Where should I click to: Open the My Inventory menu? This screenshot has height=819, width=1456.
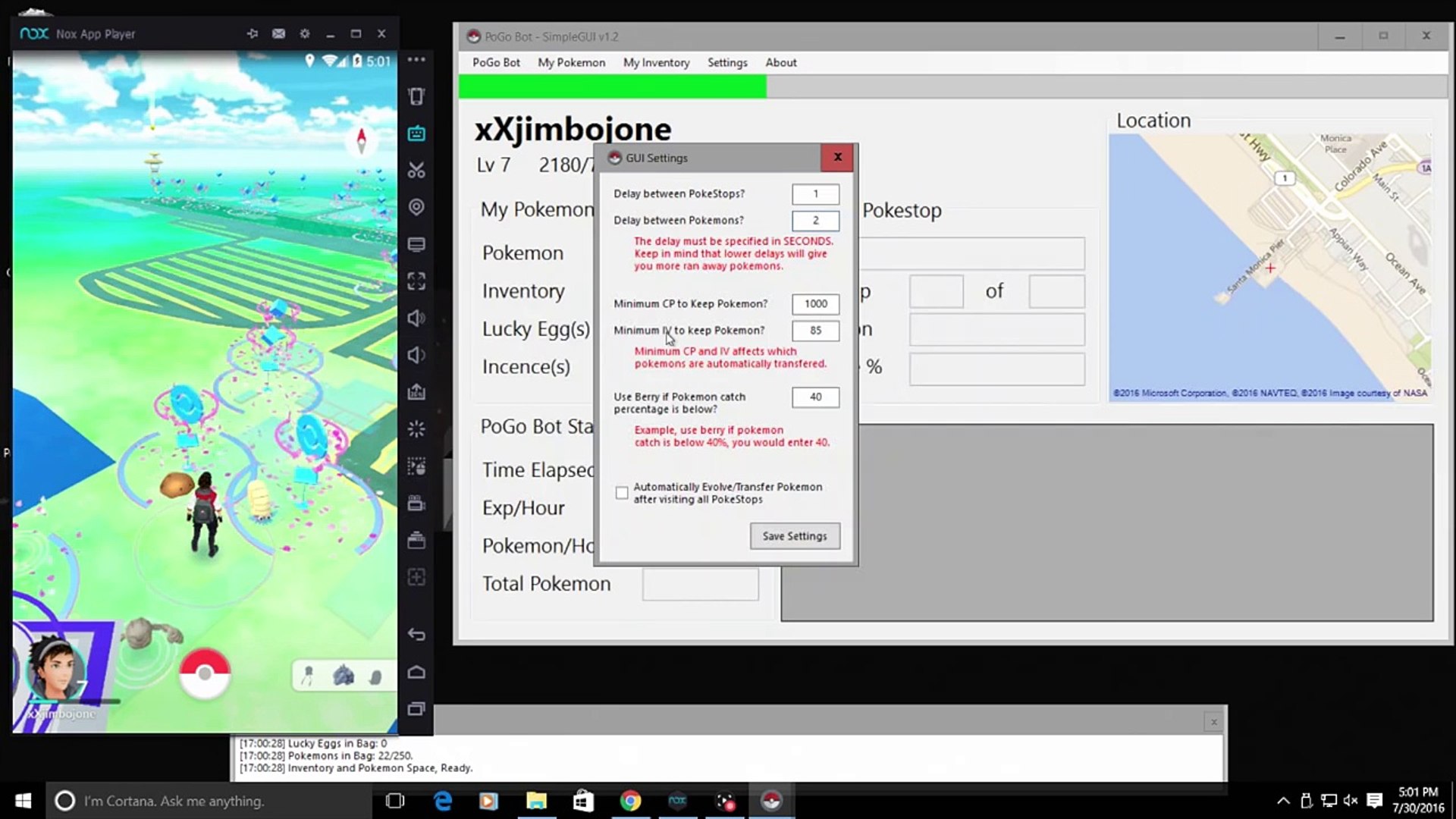(x=656, y=62)
